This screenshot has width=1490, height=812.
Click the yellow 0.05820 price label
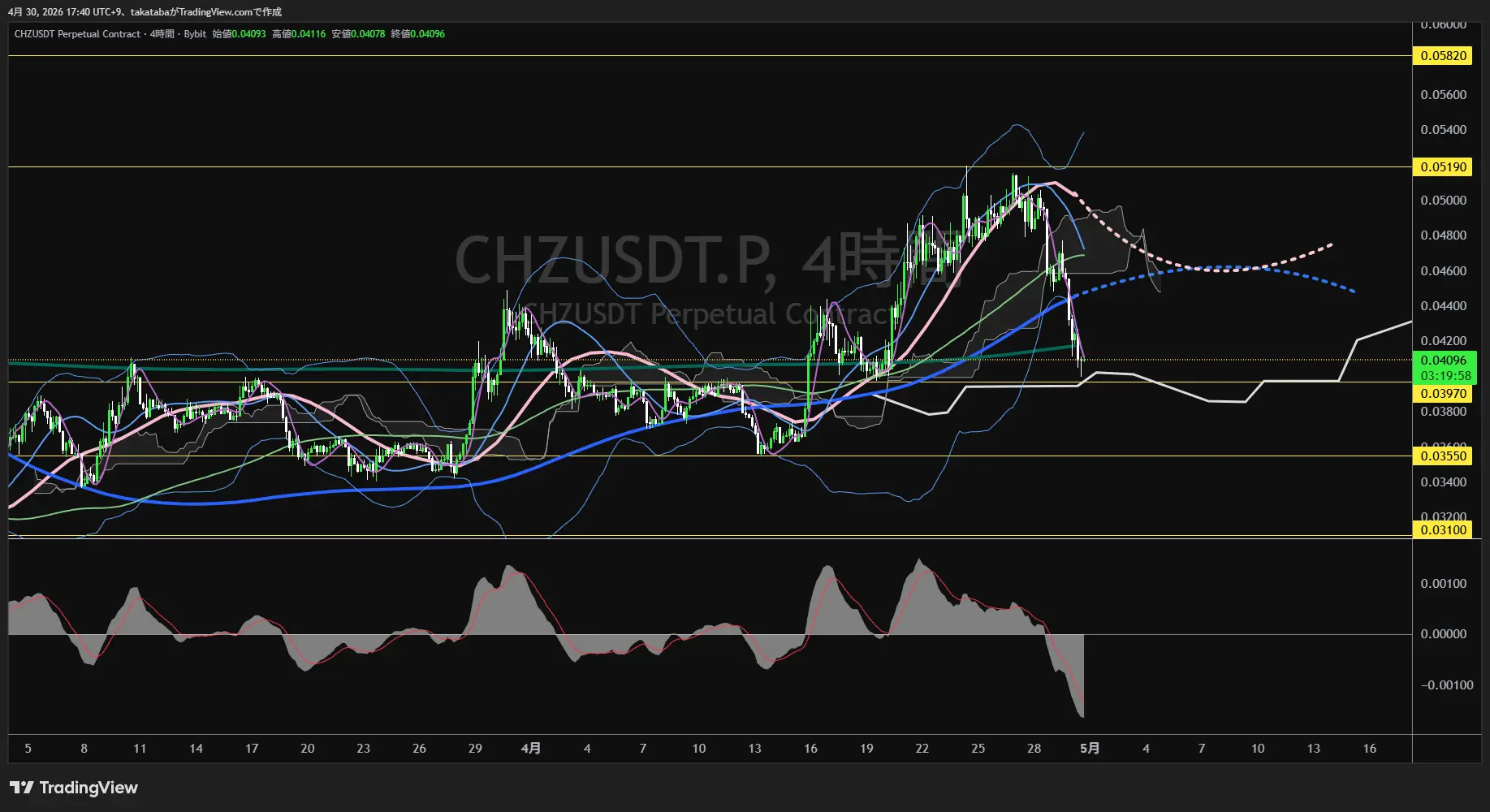click(x=1443, y=56)
